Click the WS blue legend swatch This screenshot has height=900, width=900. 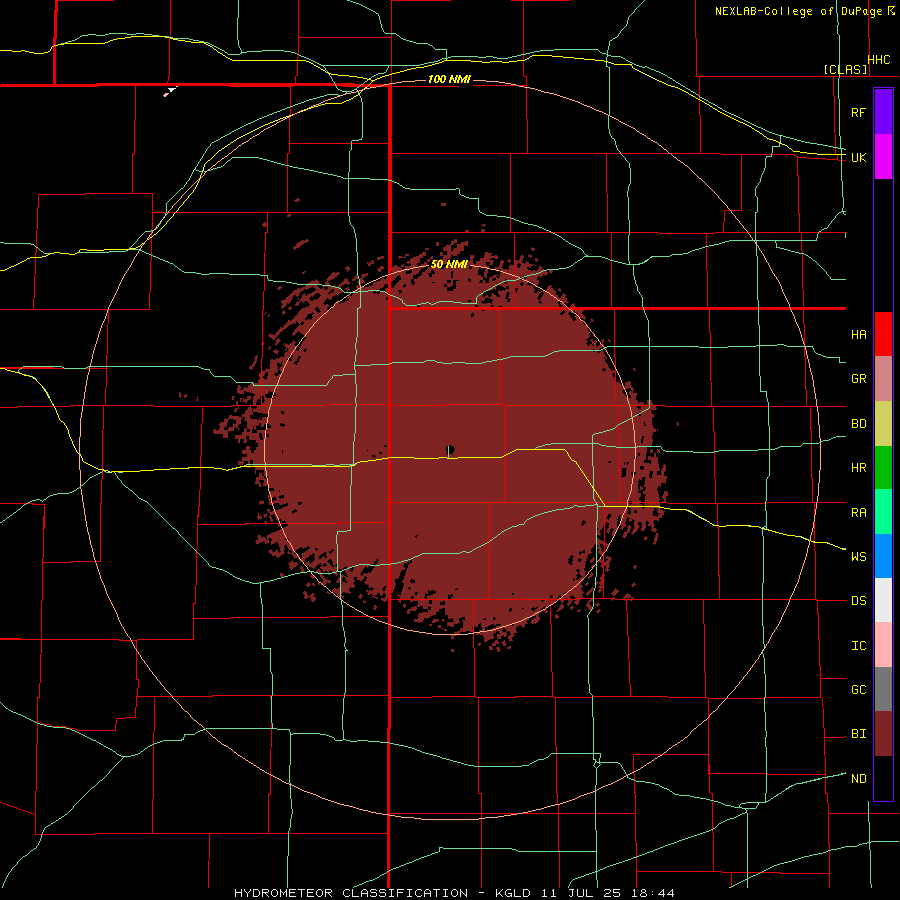(x=883, y=556)
